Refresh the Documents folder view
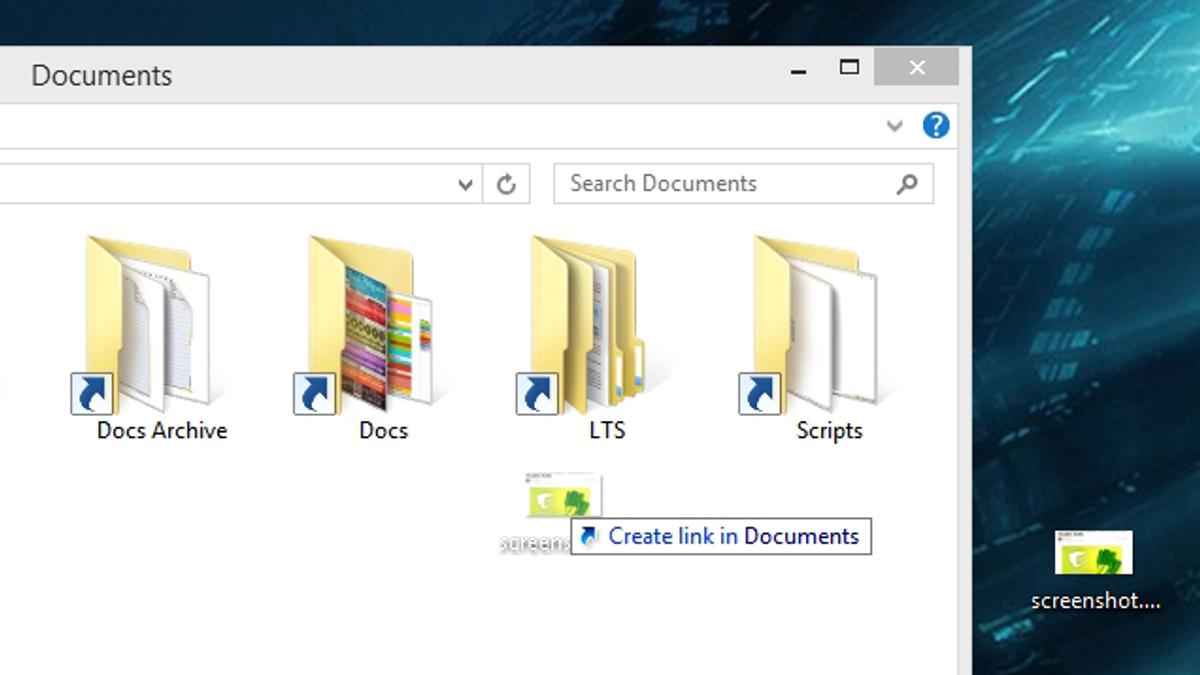Image resolution: width=1200 pixels, height=675 pixels. 506,184
